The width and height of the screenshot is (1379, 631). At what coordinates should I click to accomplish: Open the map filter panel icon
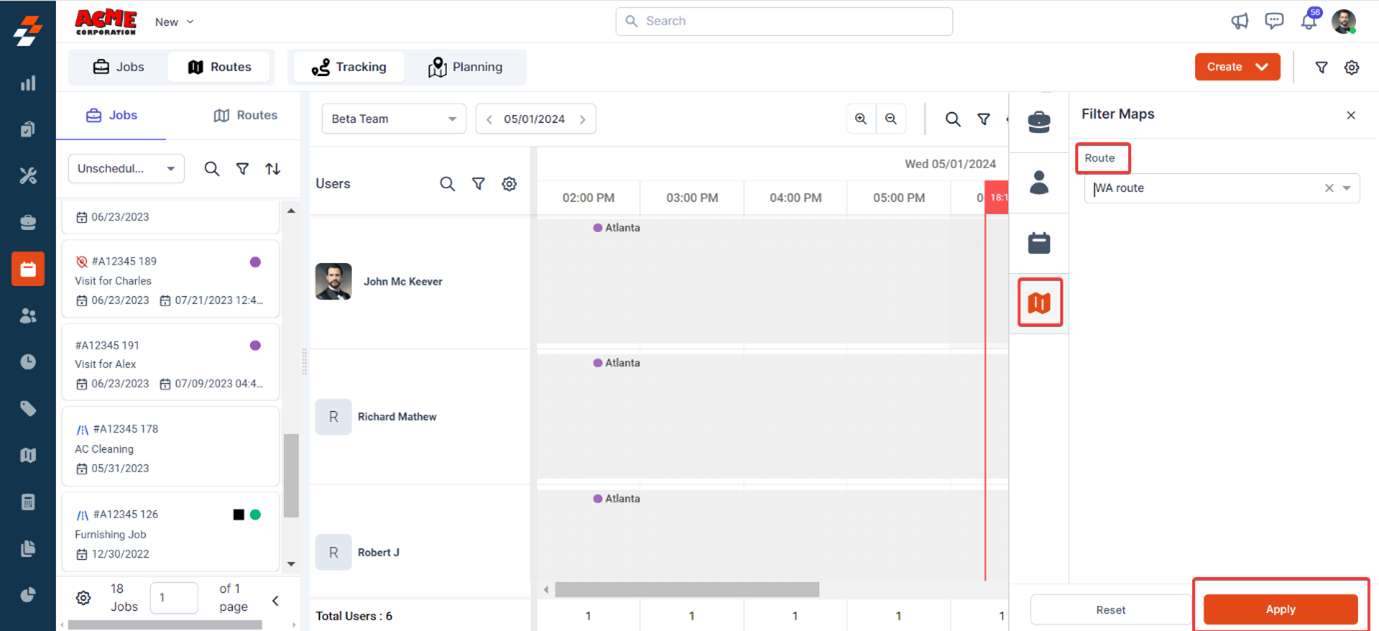(1039, 303)
